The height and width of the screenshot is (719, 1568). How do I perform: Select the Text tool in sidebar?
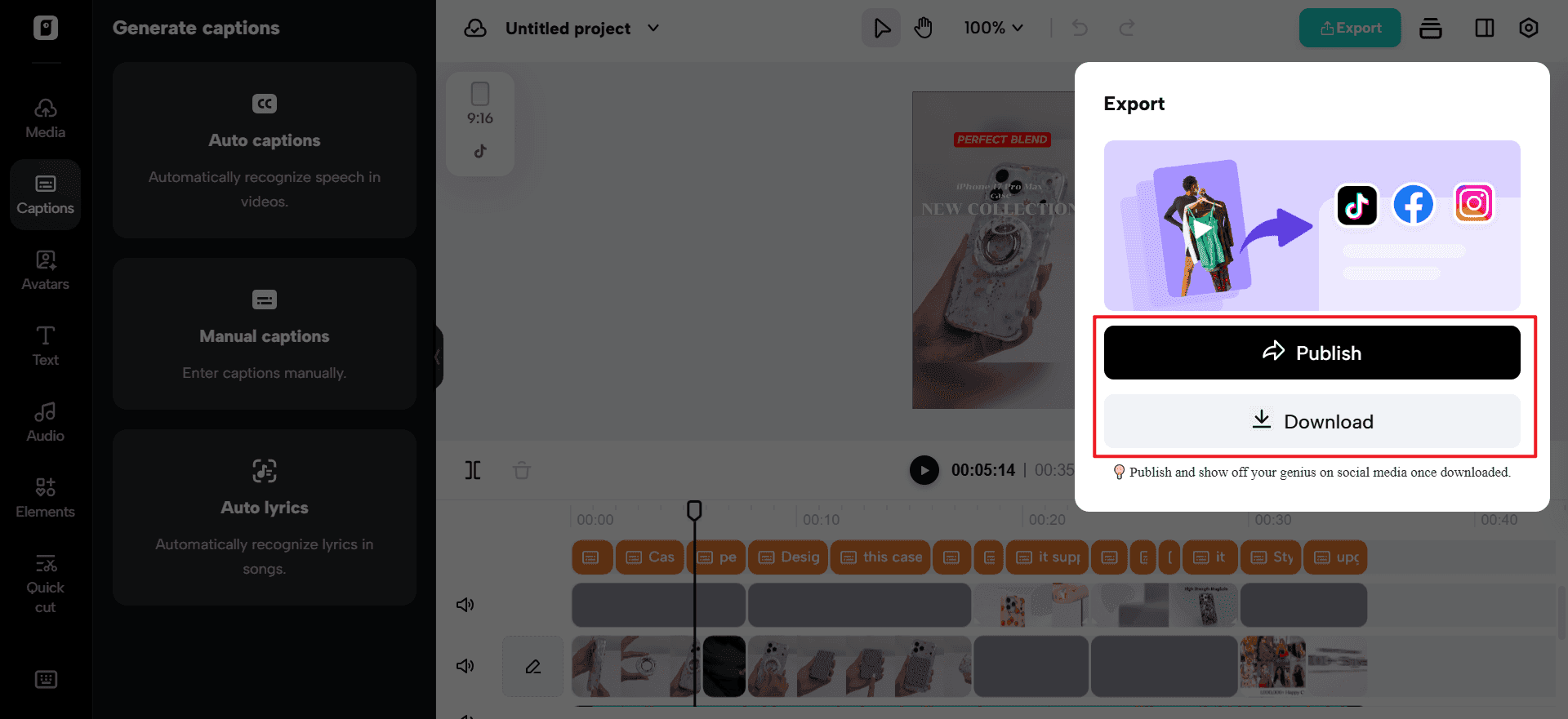[45, 347]
